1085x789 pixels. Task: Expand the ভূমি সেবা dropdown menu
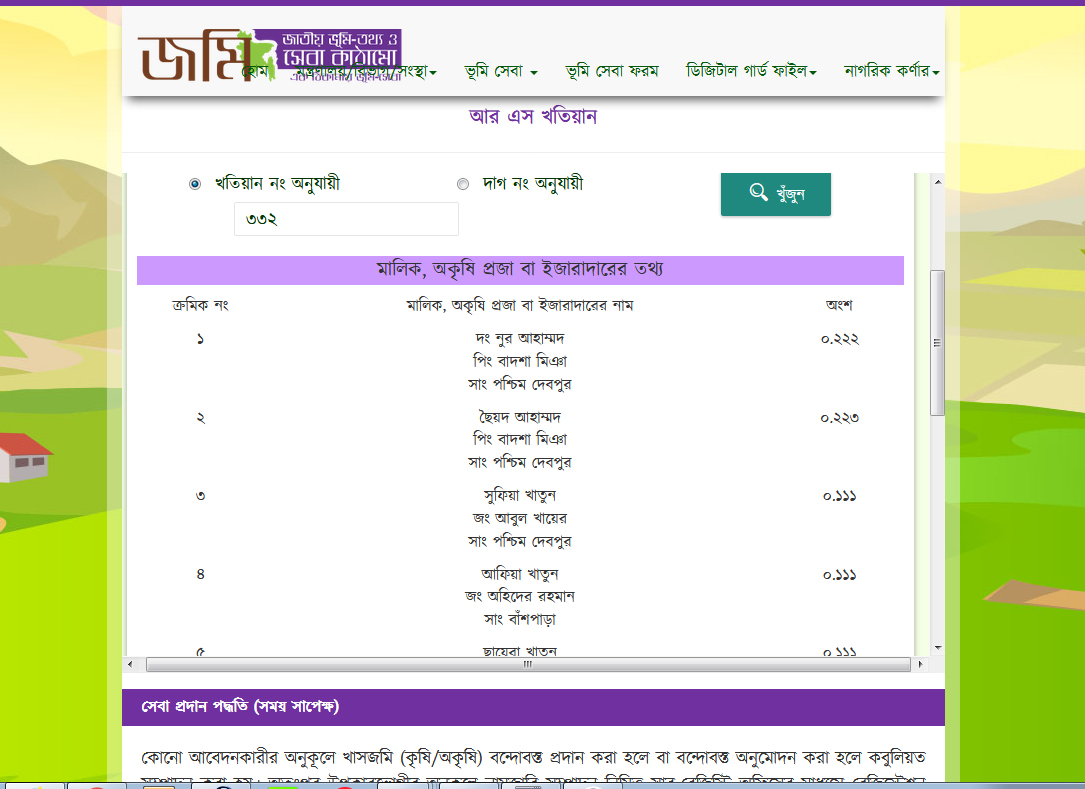[501, 71]
